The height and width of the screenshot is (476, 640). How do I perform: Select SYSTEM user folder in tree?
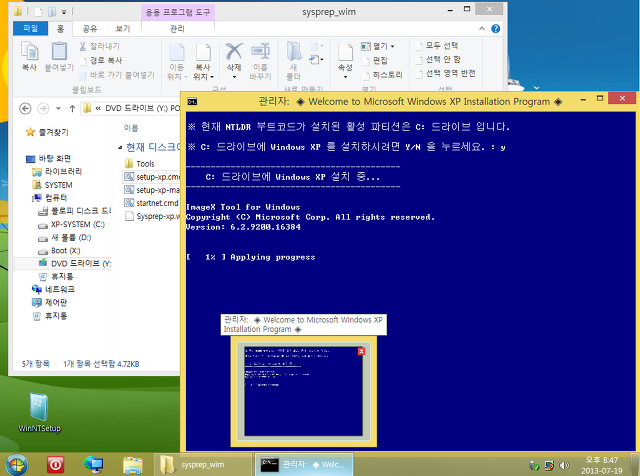click(52, 185)
